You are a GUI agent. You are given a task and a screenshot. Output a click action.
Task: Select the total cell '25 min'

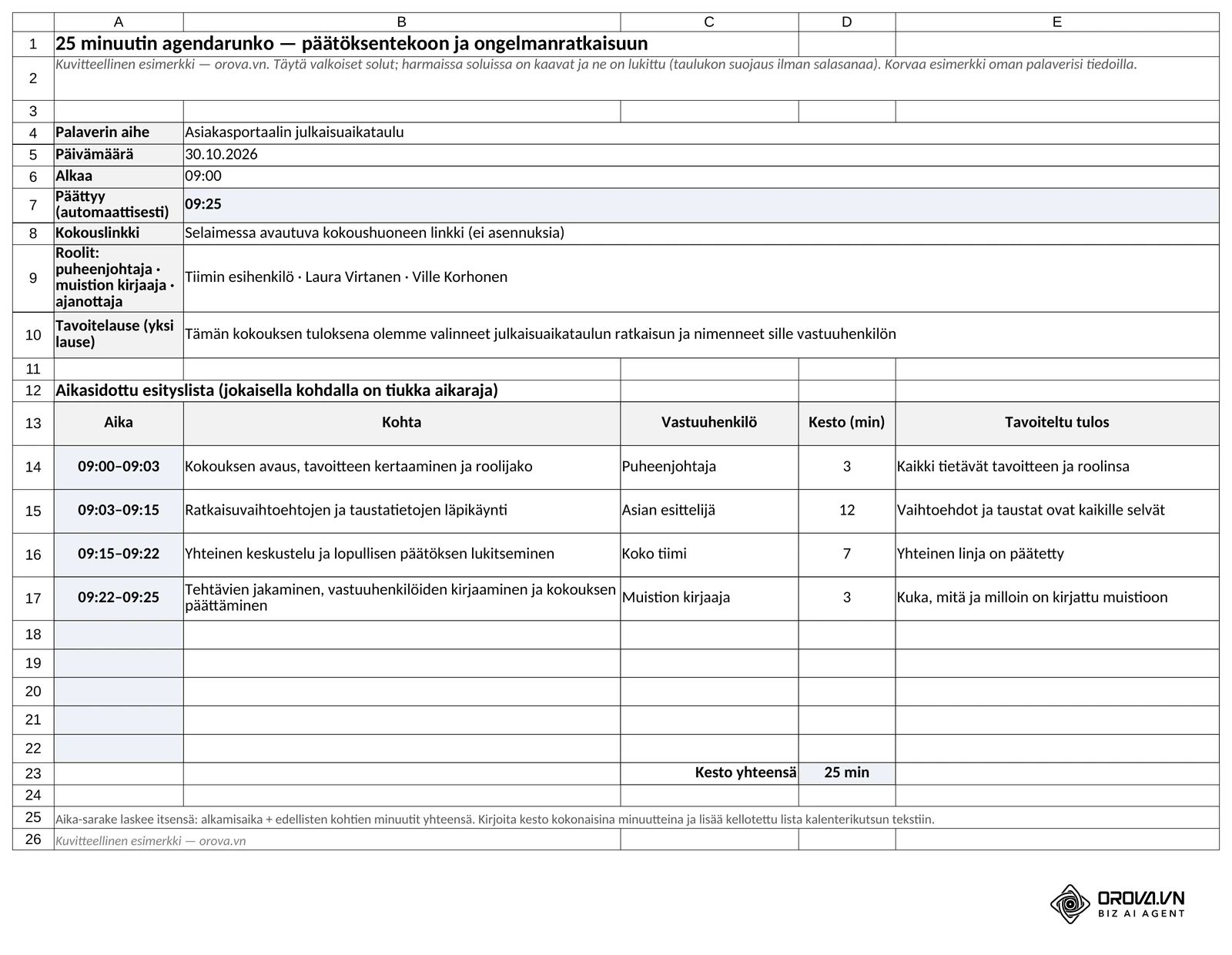[x=847, y=773]
